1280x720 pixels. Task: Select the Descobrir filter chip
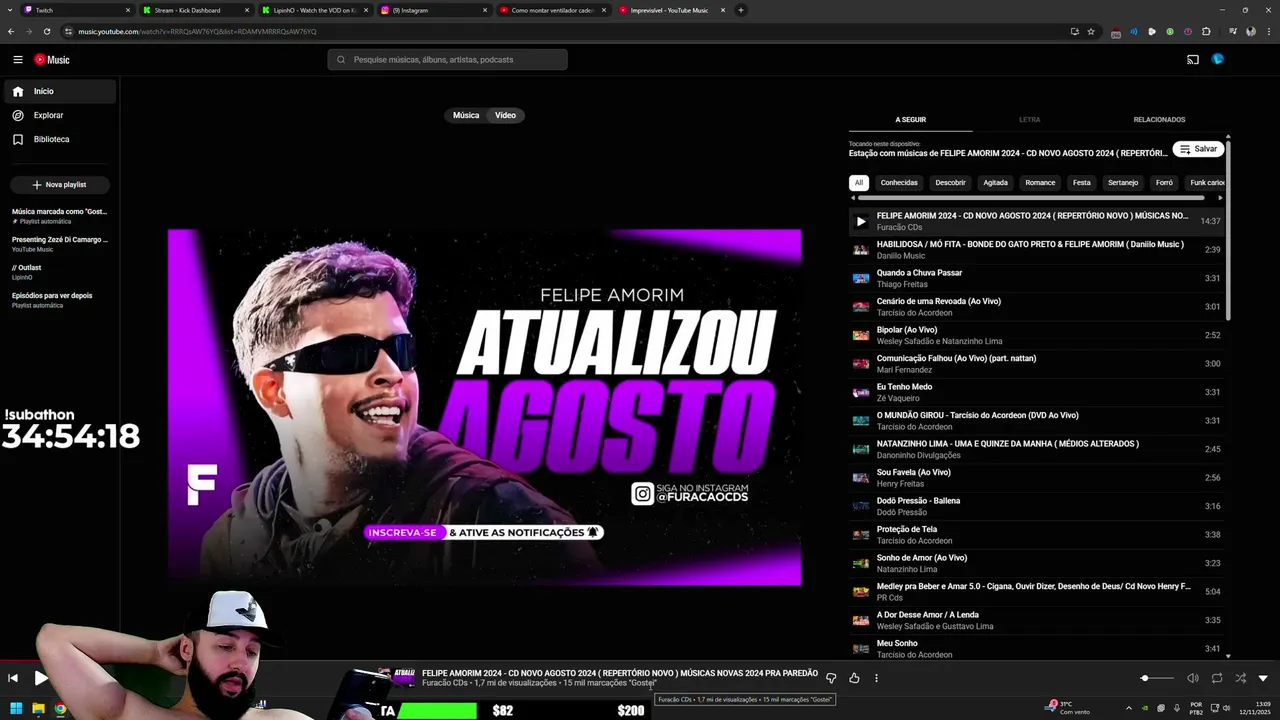pyautogui.click(x=950, y=183)
